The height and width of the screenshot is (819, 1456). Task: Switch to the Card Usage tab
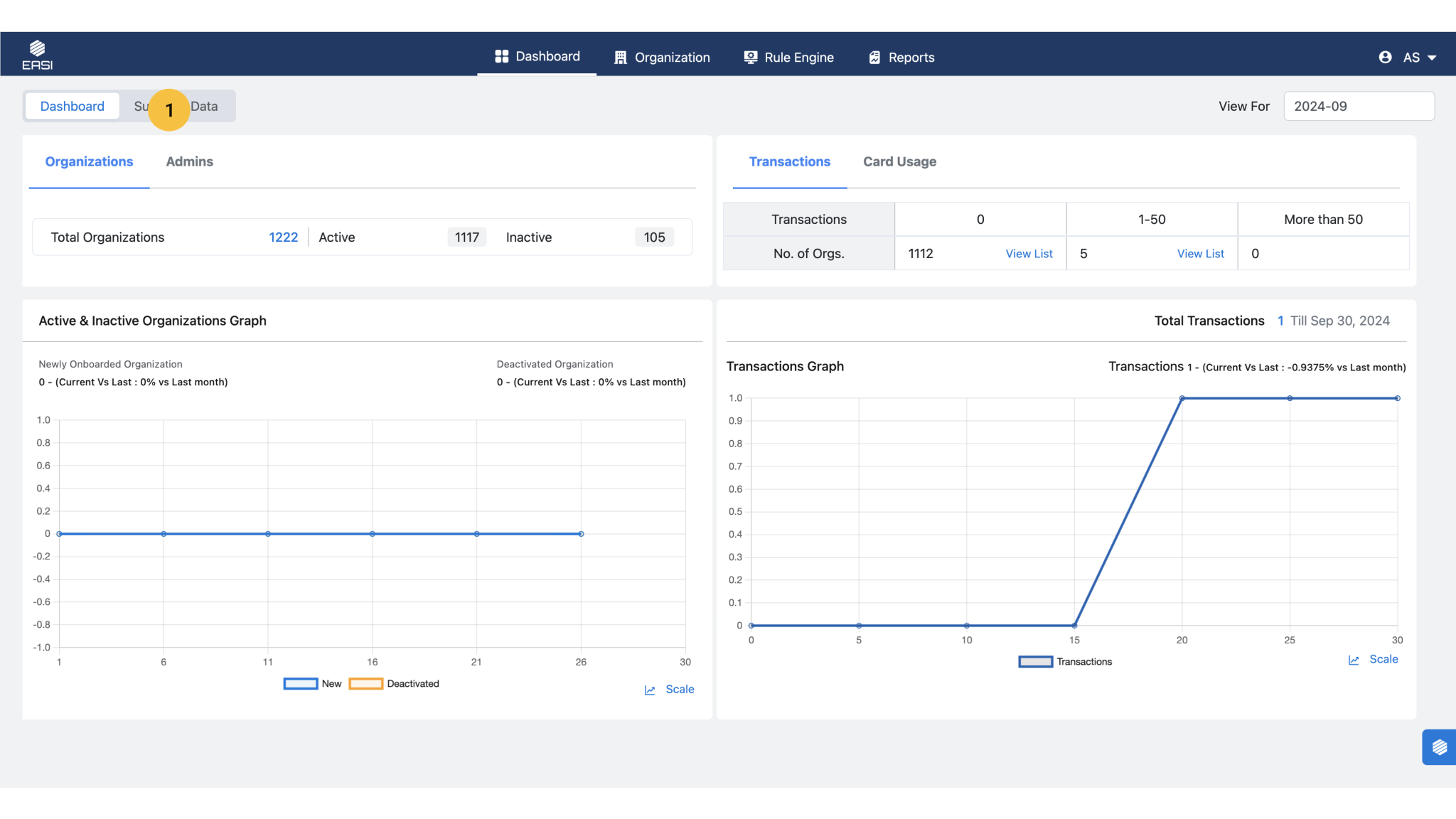[899, 161]
